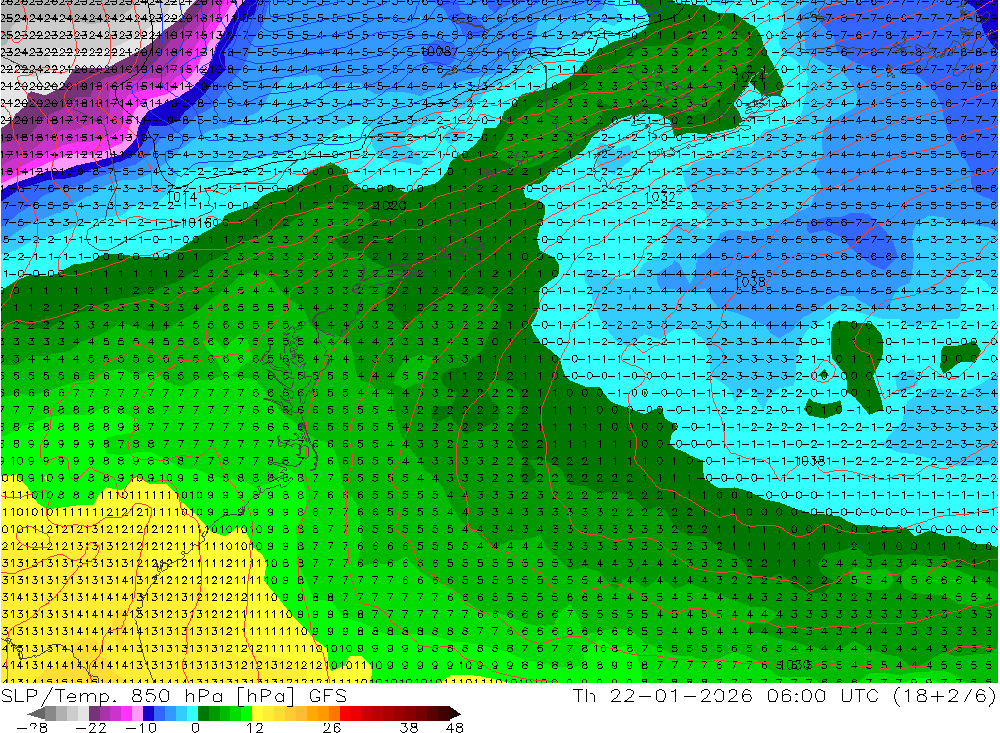Click the dark green swatch at legend value 0
Viewport: 1000px width, 733px height.
click(x=203, y=714)
